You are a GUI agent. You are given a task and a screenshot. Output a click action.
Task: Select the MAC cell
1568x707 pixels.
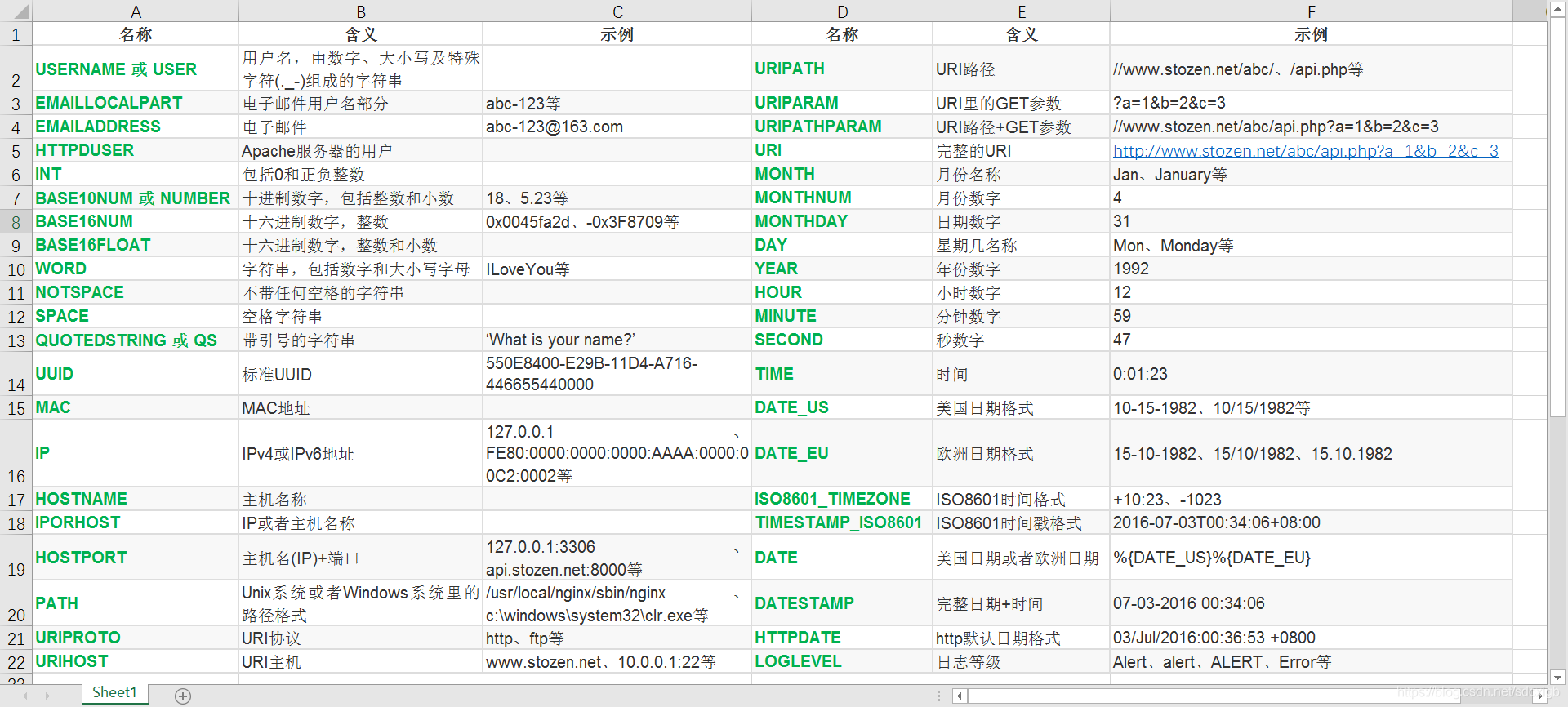136,407
